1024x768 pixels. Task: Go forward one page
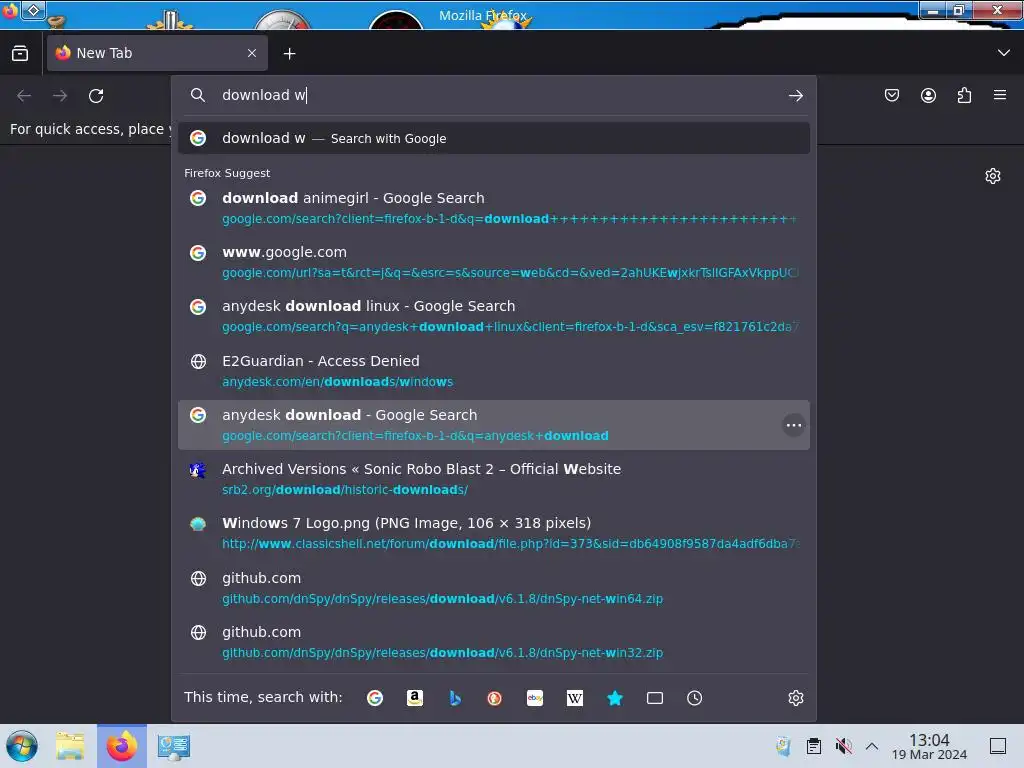60,96
